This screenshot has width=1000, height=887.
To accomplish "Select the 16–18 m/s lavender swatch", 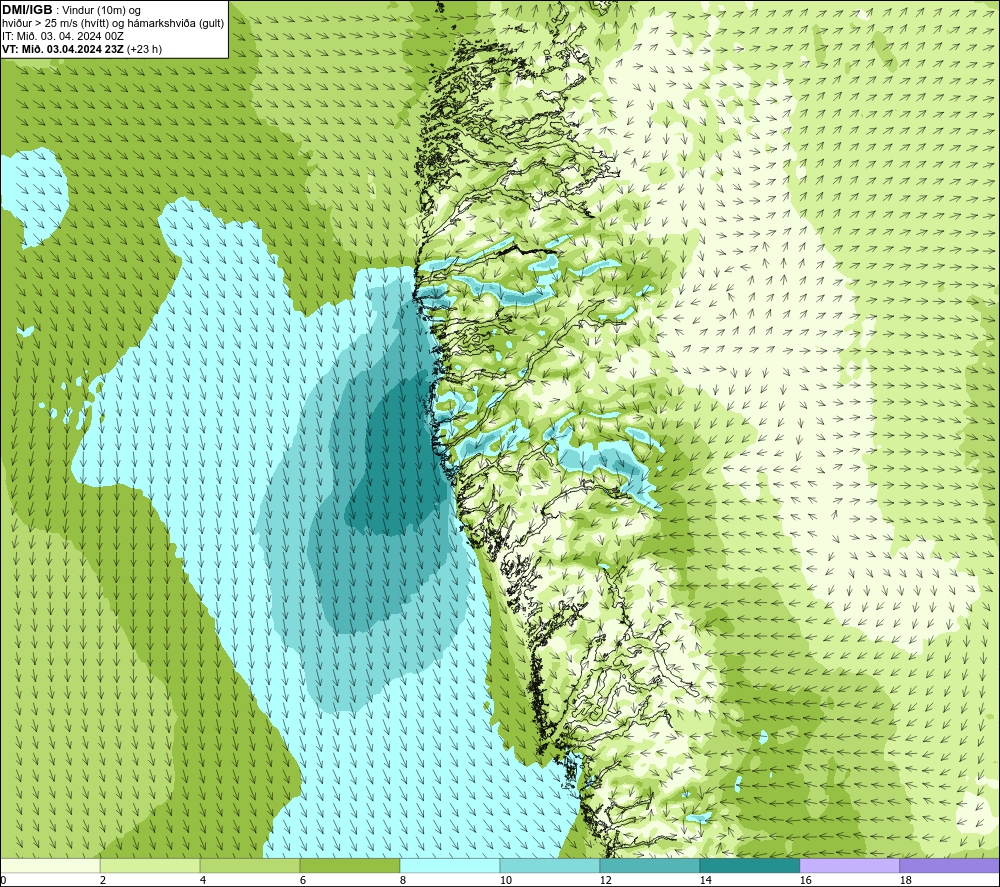I will [849, 865].
